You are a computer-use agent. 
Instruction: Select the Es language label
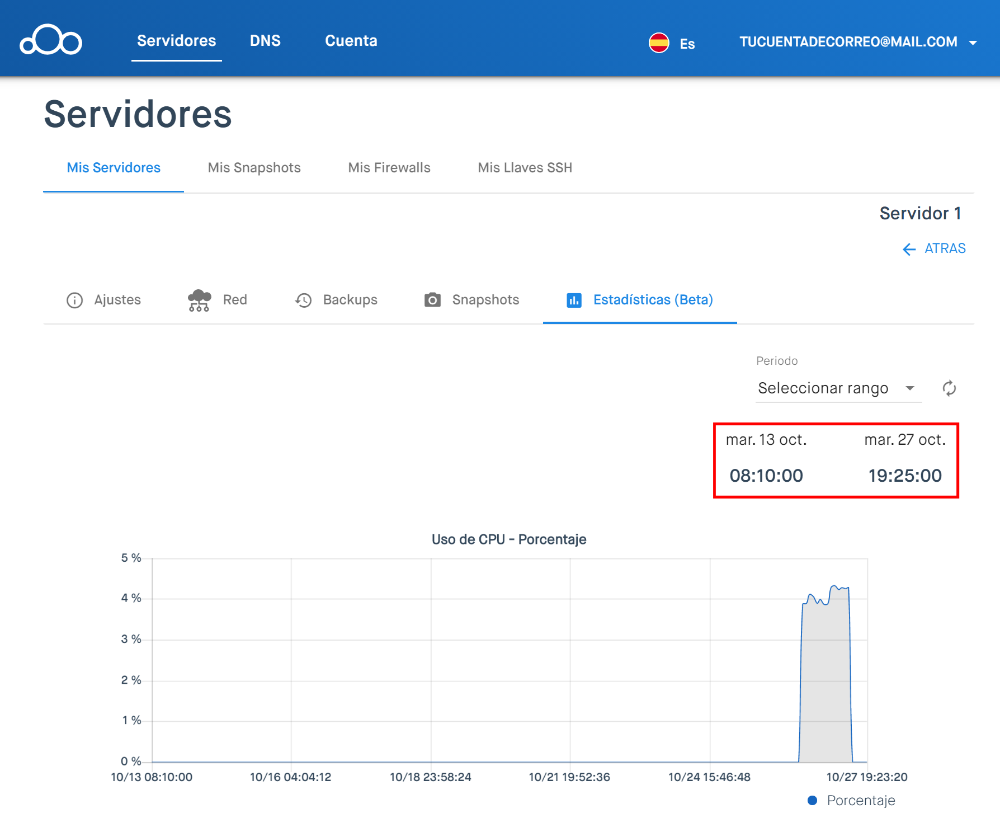[687, 44]
